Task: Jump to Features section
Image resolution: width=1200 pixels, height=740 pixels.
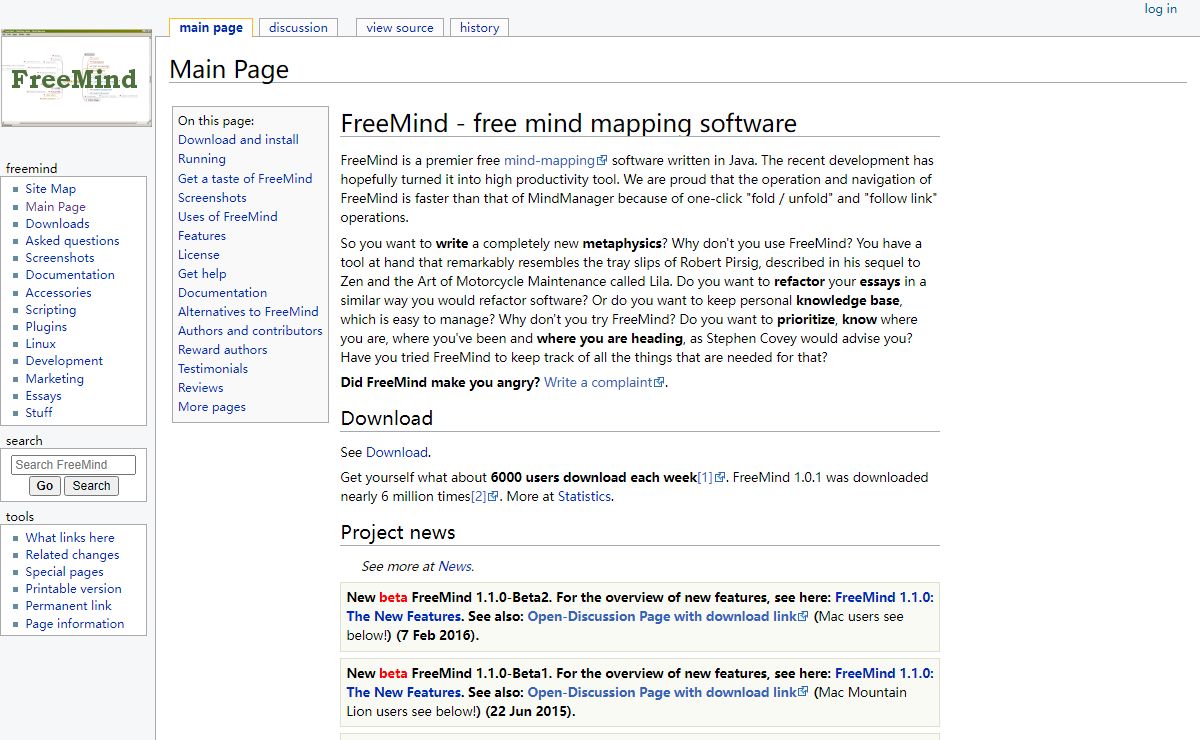Action: click(202, 236)
